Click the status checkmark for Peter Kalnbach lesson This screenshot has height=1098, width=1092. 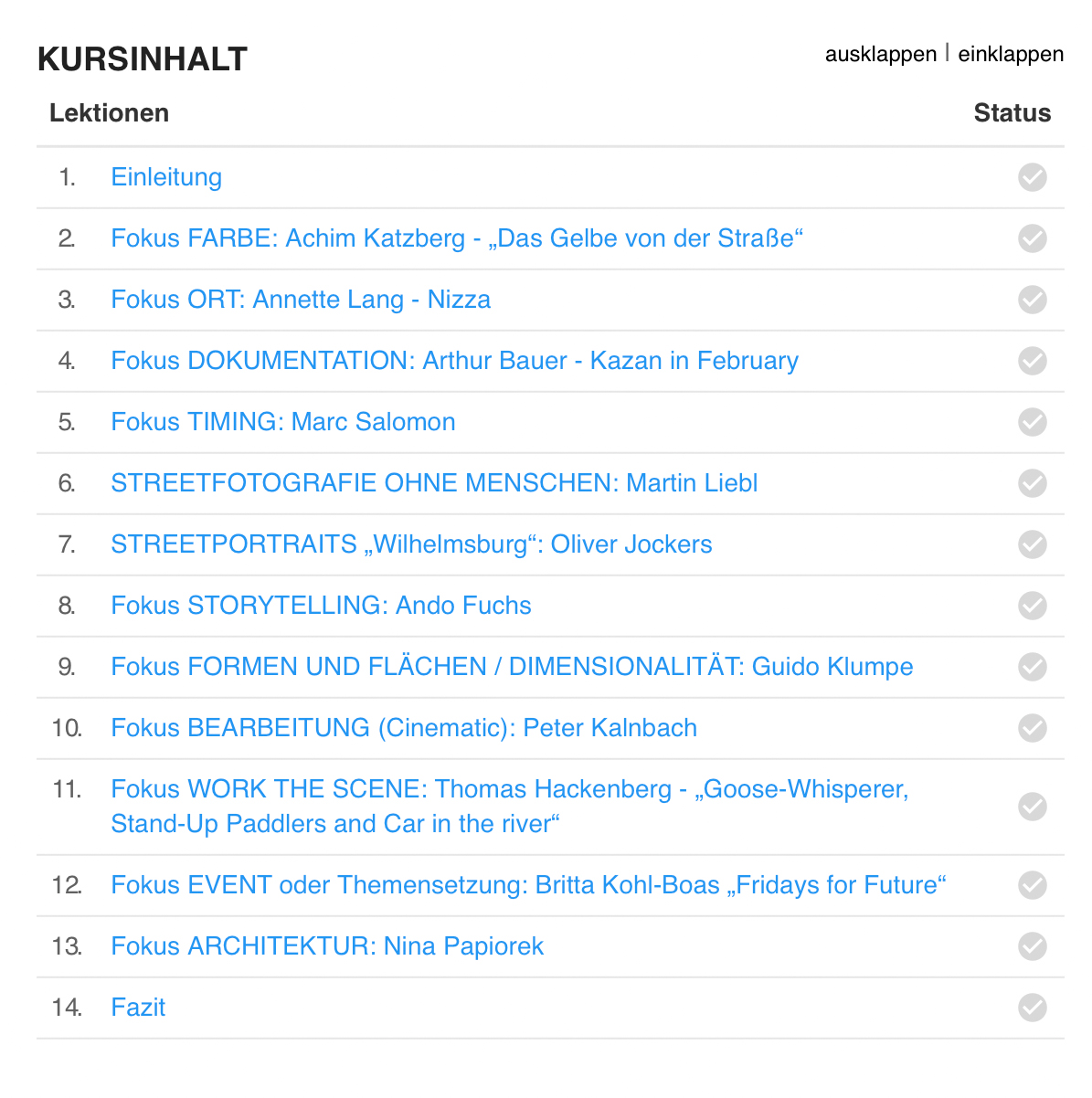pyautogui.click(x=1032, y=728)
